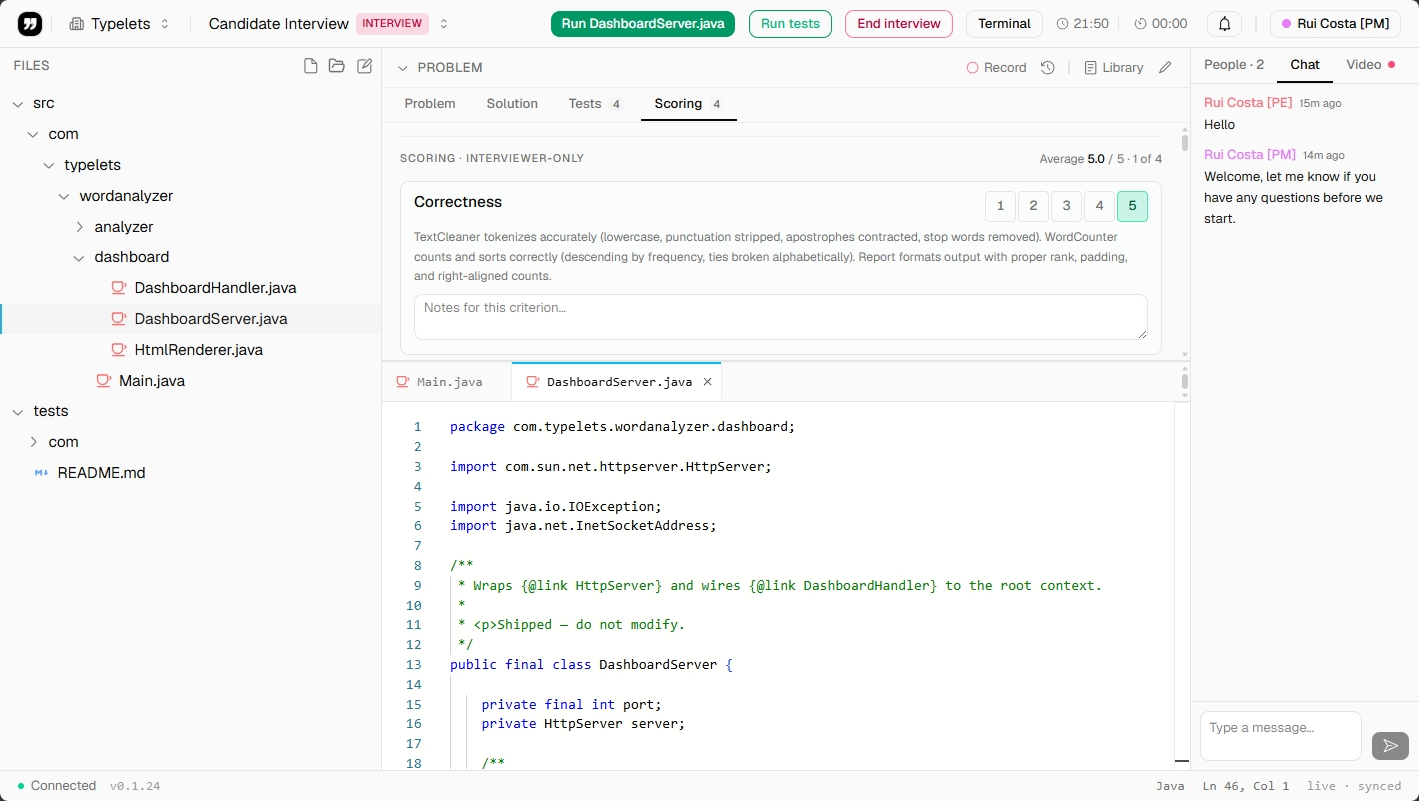Click the Rui Costa [PM] user button
The height and width of the screenshot is (801, 1419).
[1336, 24]
